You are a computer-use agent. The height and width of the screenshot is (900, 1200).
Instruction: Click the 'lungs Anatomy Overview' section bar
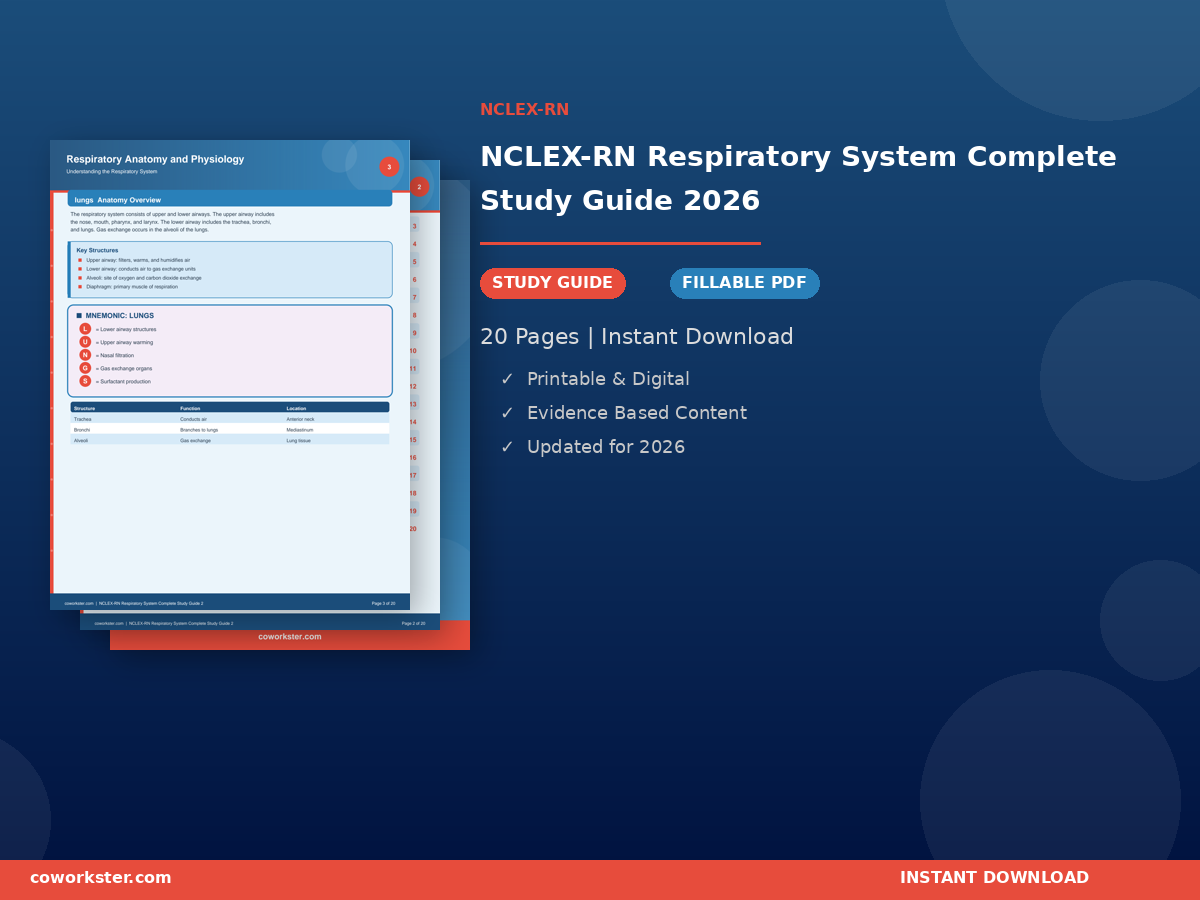click(230, 199)
